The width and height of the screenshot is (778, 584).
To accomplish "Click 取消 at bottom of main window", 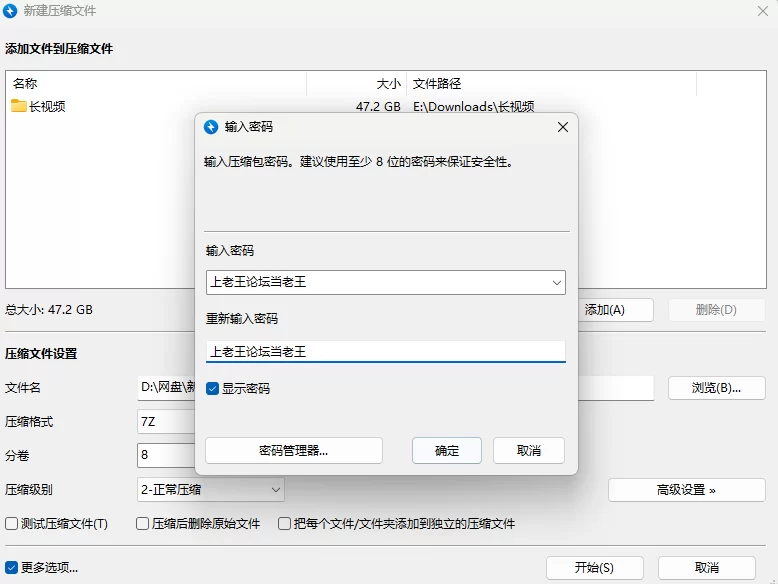I will [x=707, y=568].
